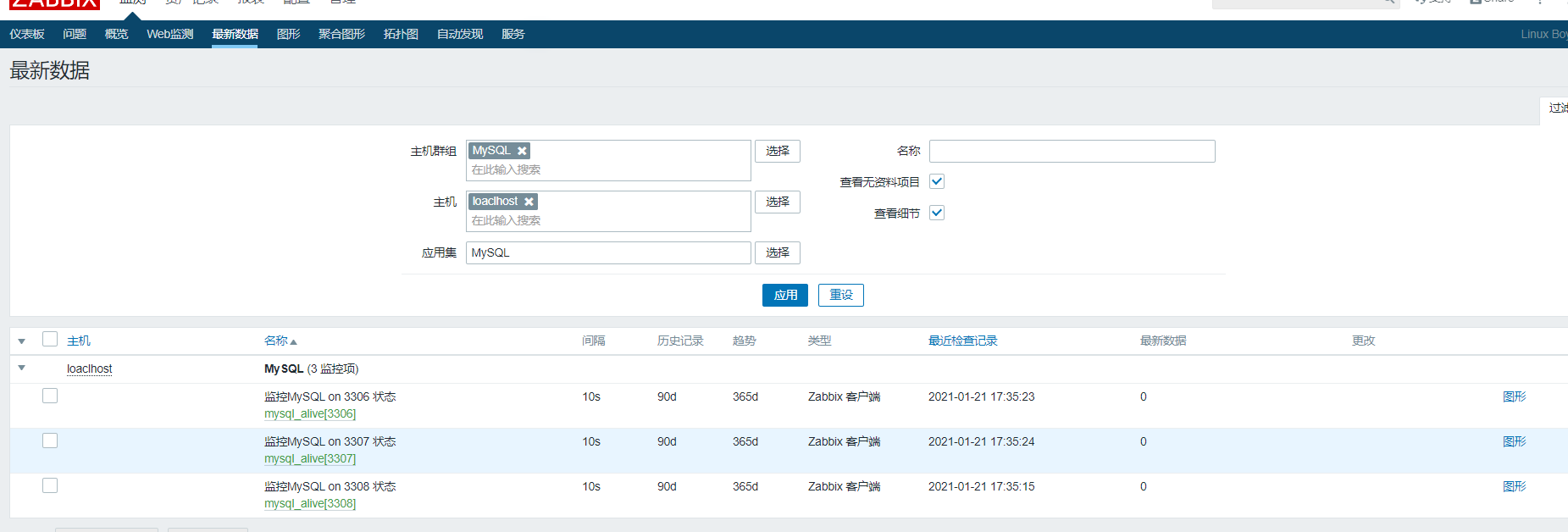Click 监控MySQL on 3307 状态 item name
The image size is (1568, 532).
[330, 441]
